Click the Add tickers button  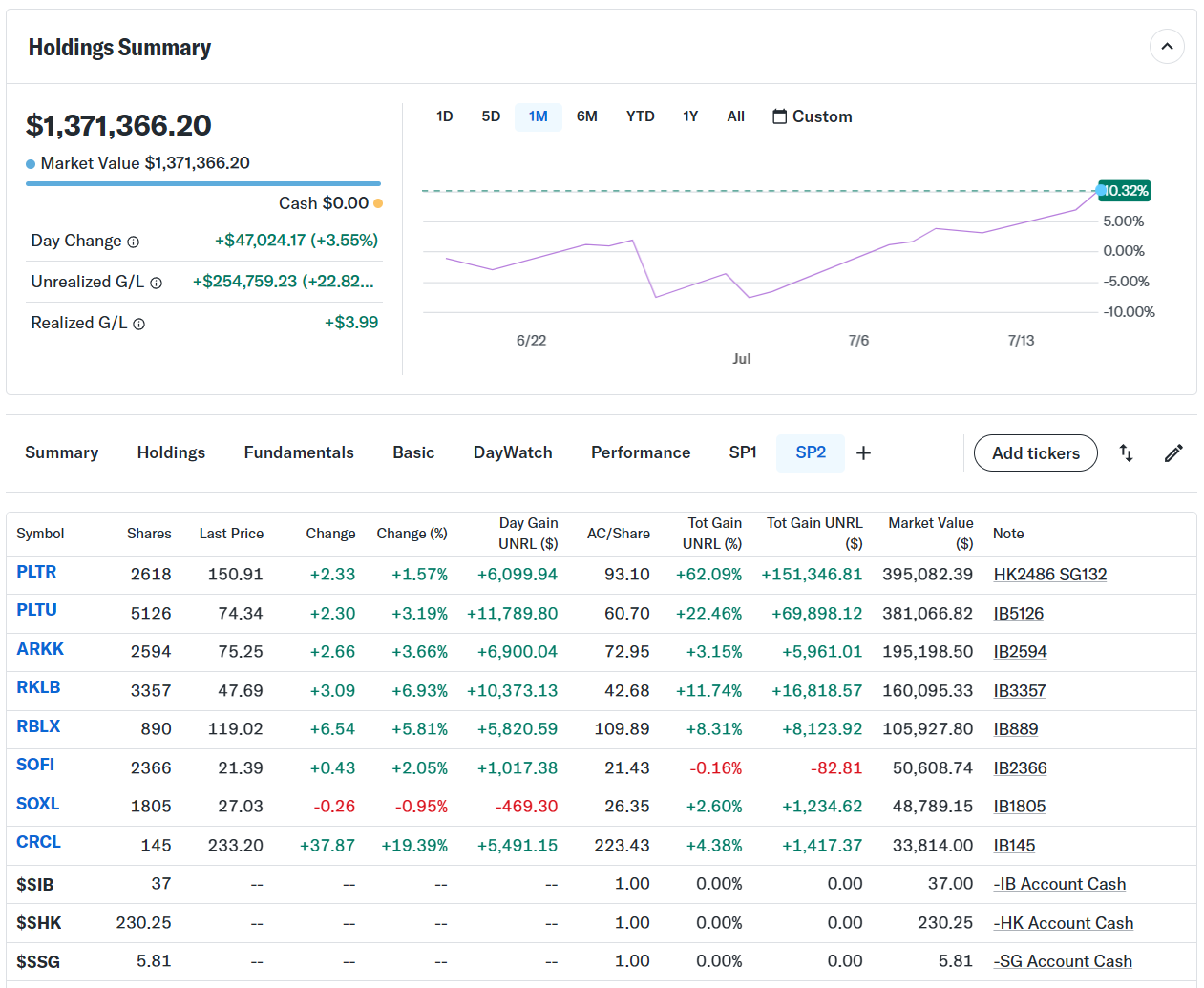(1035, 453)
